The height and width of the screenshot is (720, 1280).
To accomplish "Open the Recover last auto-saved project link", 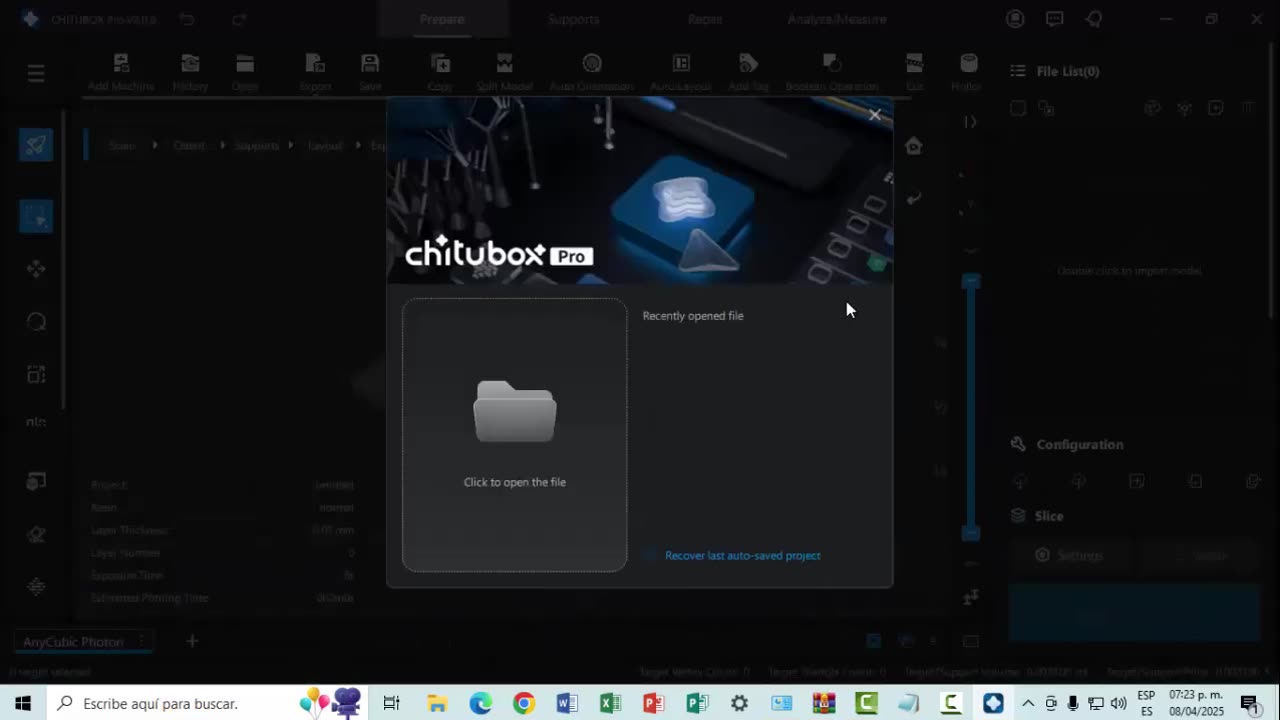I will pyautogui.click(x=742, y=556).
